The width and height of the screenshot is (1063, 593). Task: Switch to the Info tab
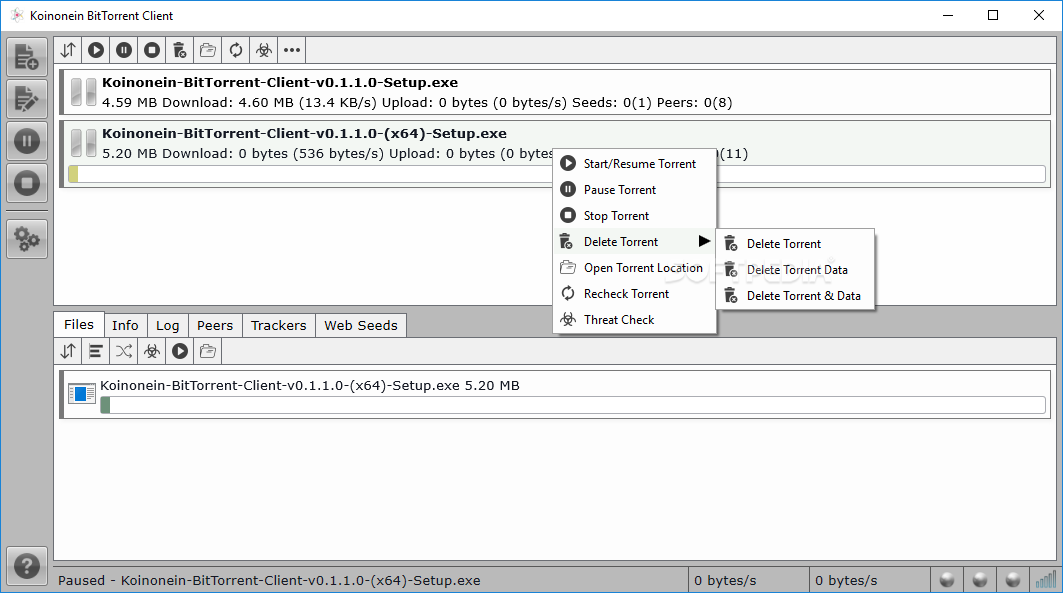pos(125,325)
